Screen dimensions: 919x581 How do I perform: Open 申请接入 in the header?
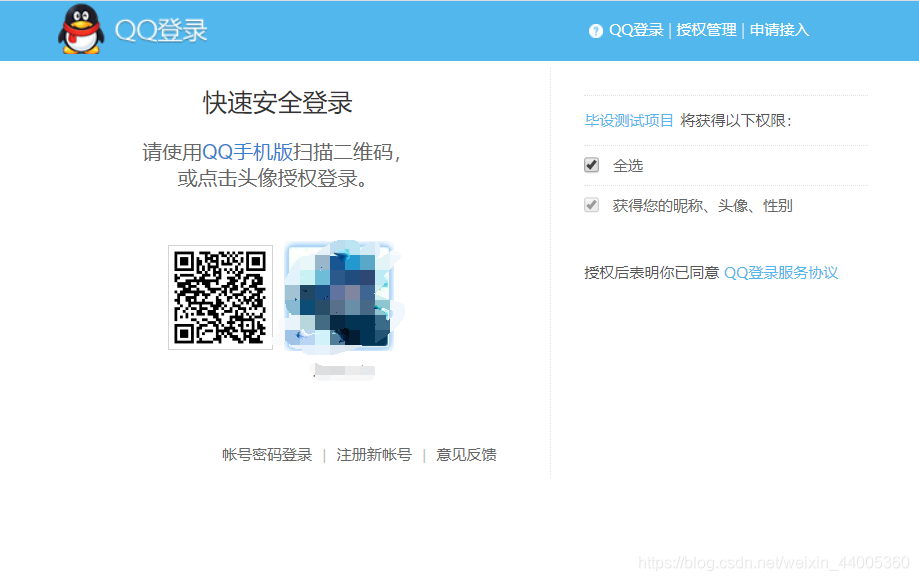coord(780,30)
